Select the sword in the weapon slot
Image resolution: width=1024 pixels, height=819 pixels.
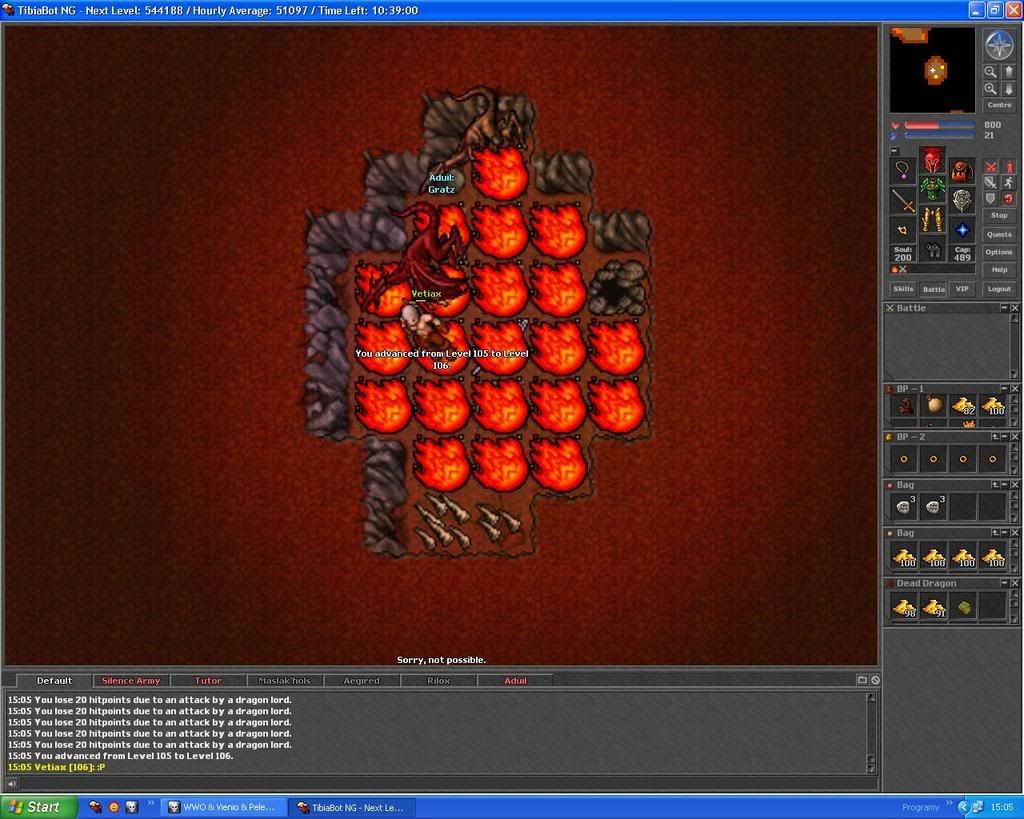(x=903, y=201)
